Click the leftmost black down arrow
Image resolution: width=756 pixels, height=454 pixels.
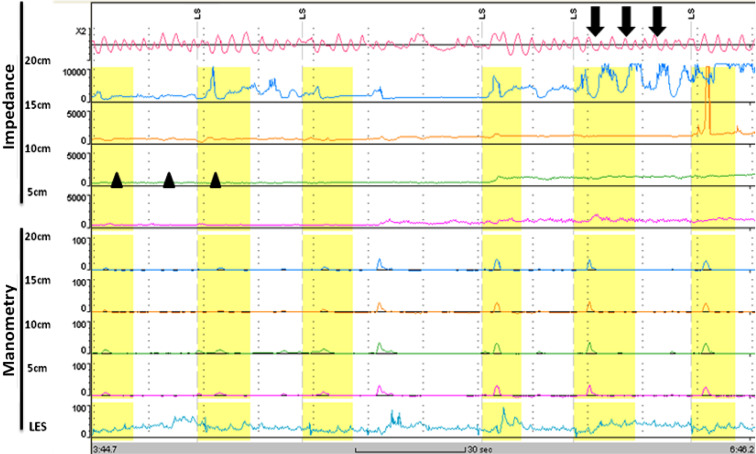(x=594, y=20)
